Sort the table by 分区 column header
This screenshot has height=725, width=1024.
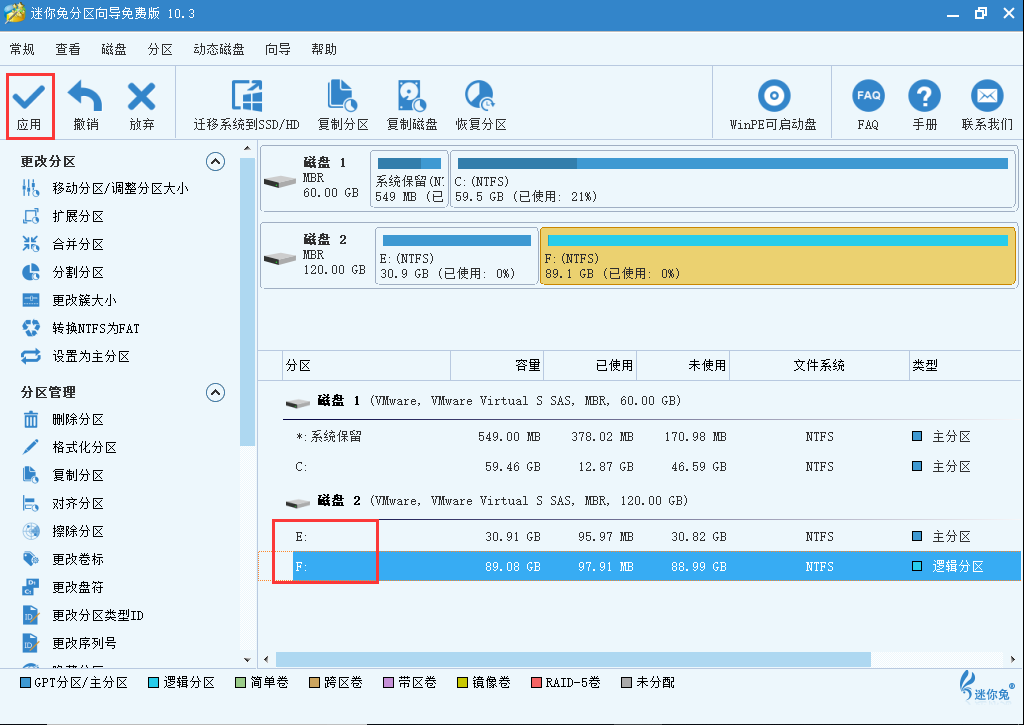click(x=367, y=366)
